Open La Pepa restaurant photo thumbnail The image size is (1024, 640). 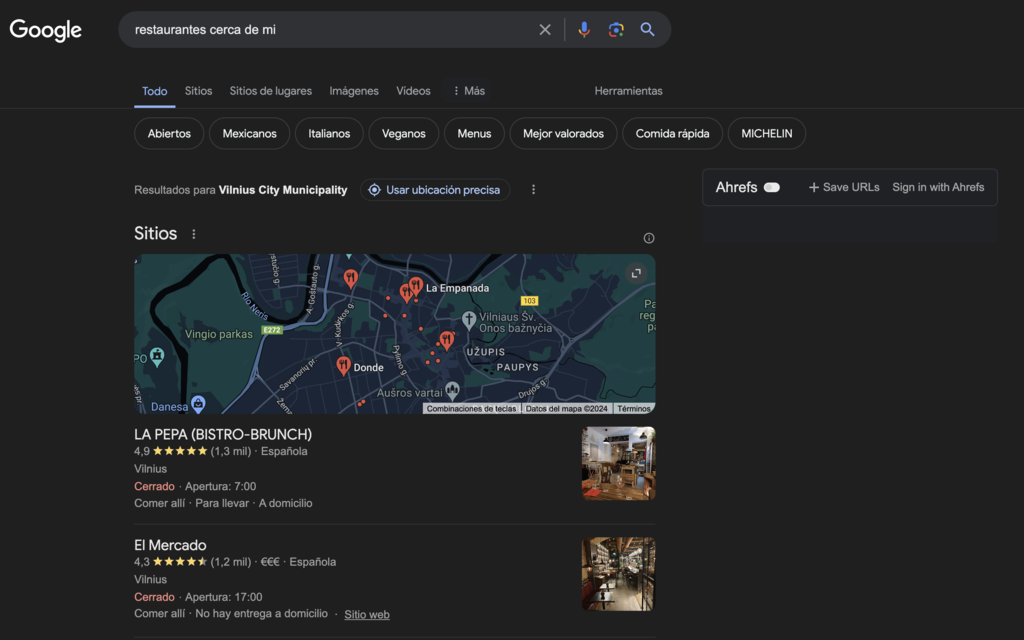click(618, 463)
